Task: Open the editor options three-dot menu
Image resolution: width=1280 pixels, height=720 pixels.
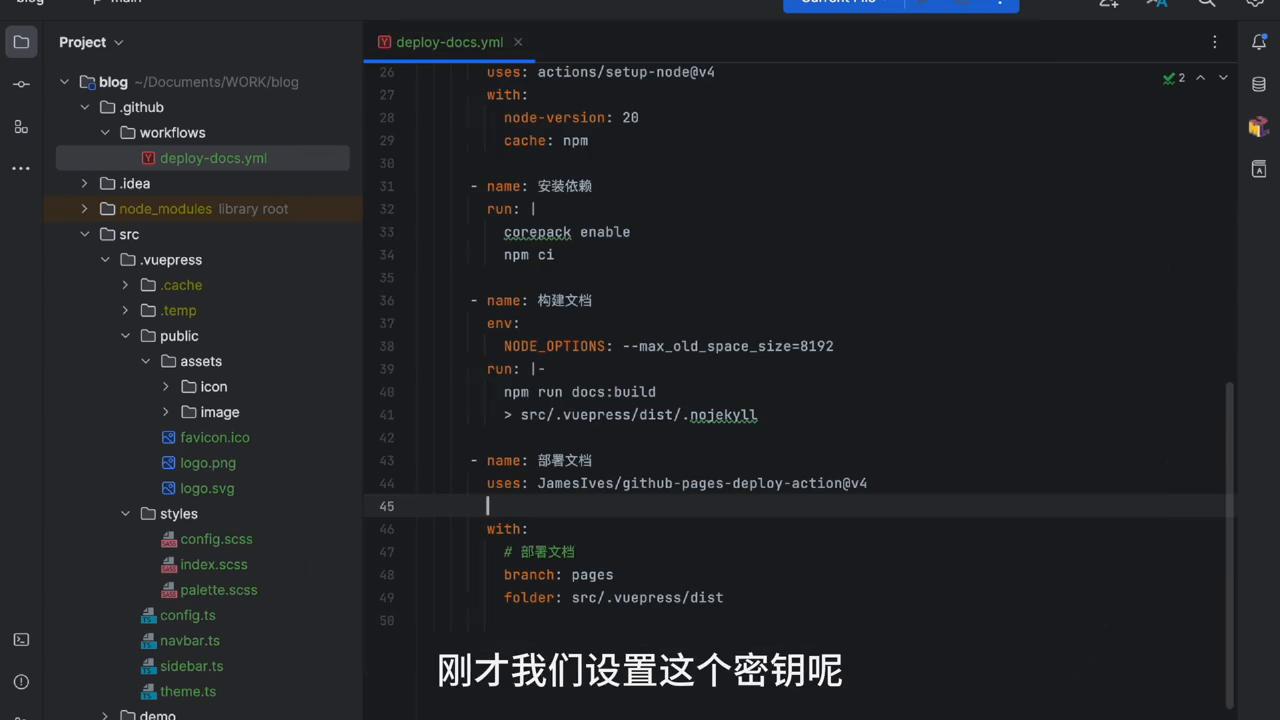Action: 1214,42
